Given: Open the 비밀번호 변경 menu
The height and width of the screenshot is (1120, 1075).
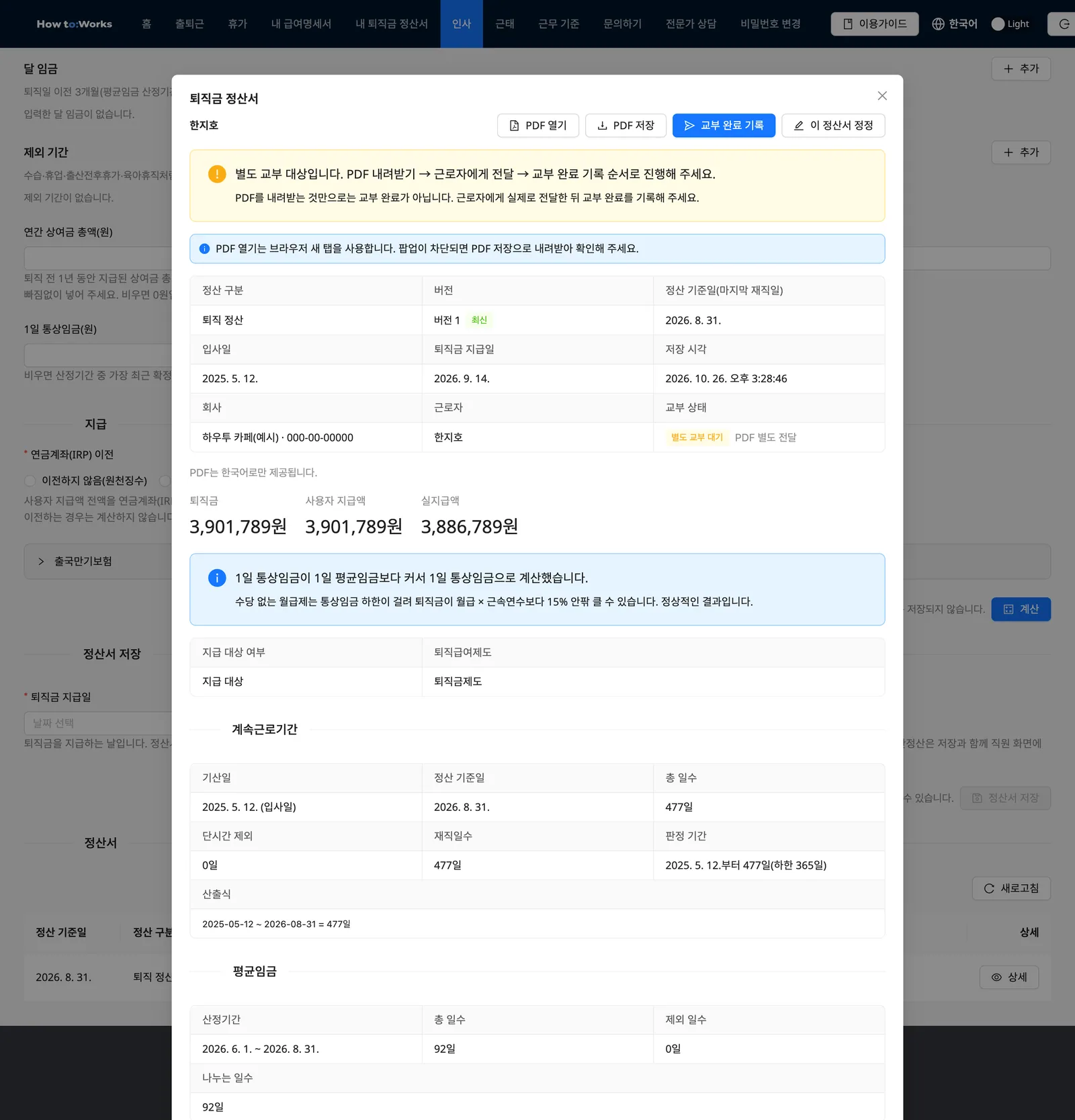Looking at the screenshot, I should coord(771,24).
